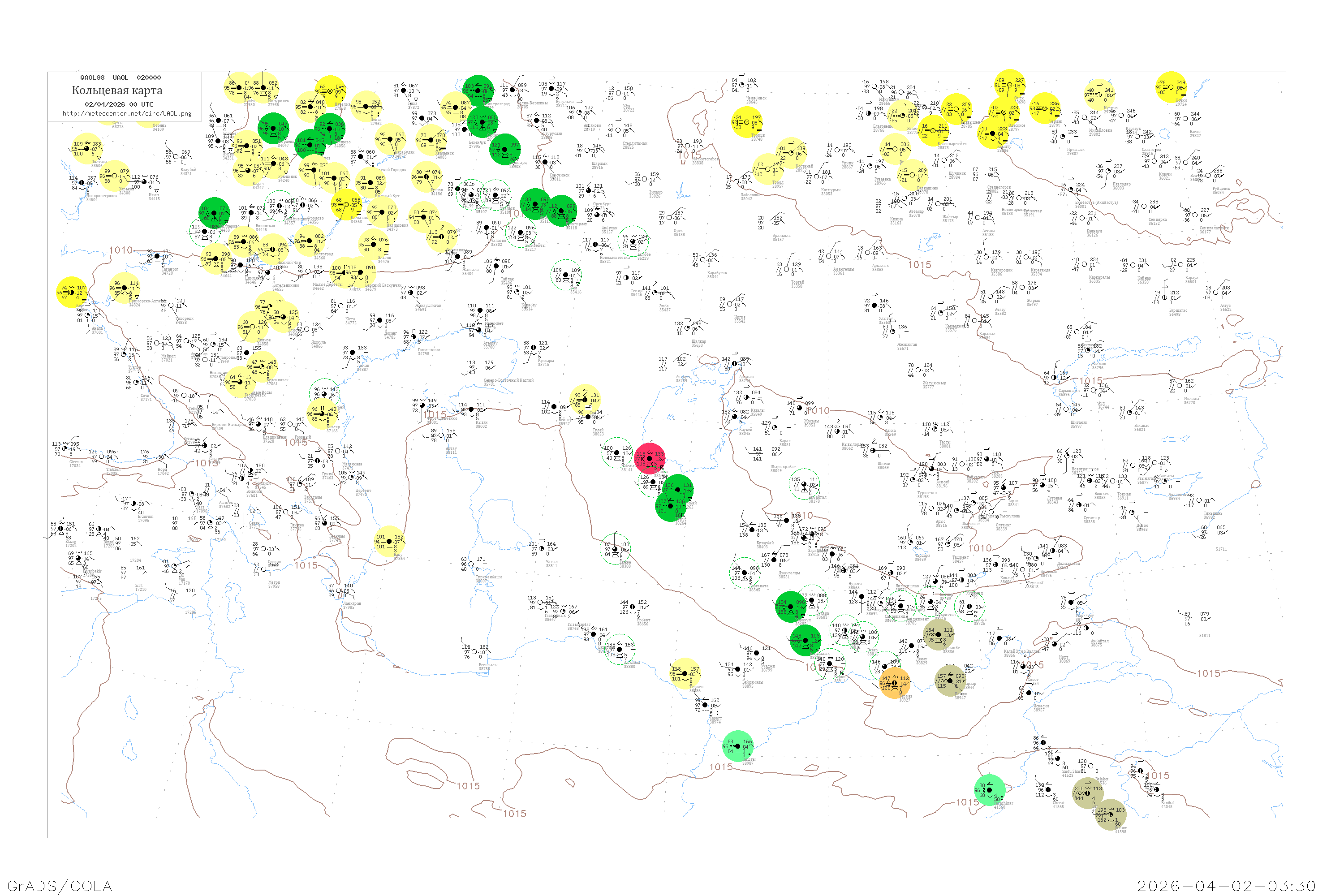Image resolution: width=1344 pixels, height=896 pixels.
Task: Select the khaki circle at Душанбе station
Action: coord(938,634)
